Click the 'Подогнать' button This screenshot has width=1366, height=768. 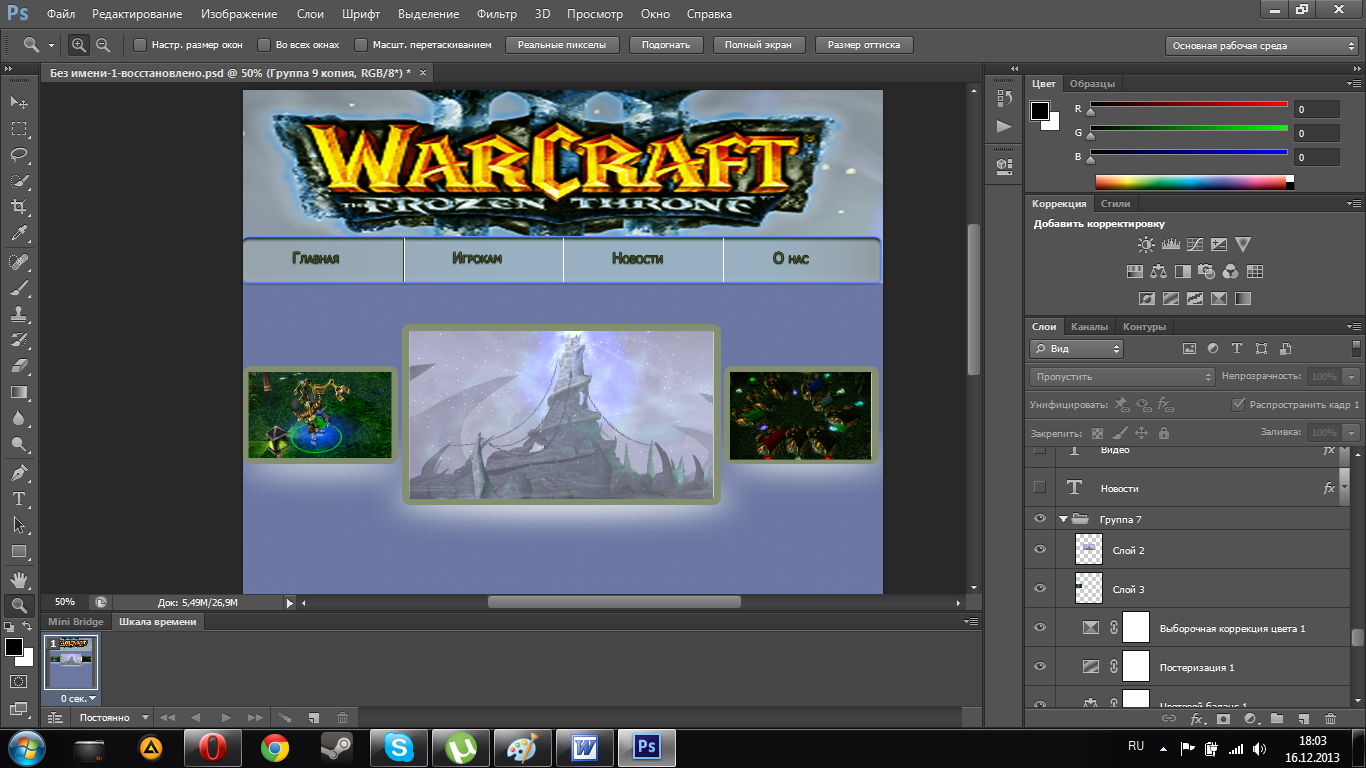(666, 45)
